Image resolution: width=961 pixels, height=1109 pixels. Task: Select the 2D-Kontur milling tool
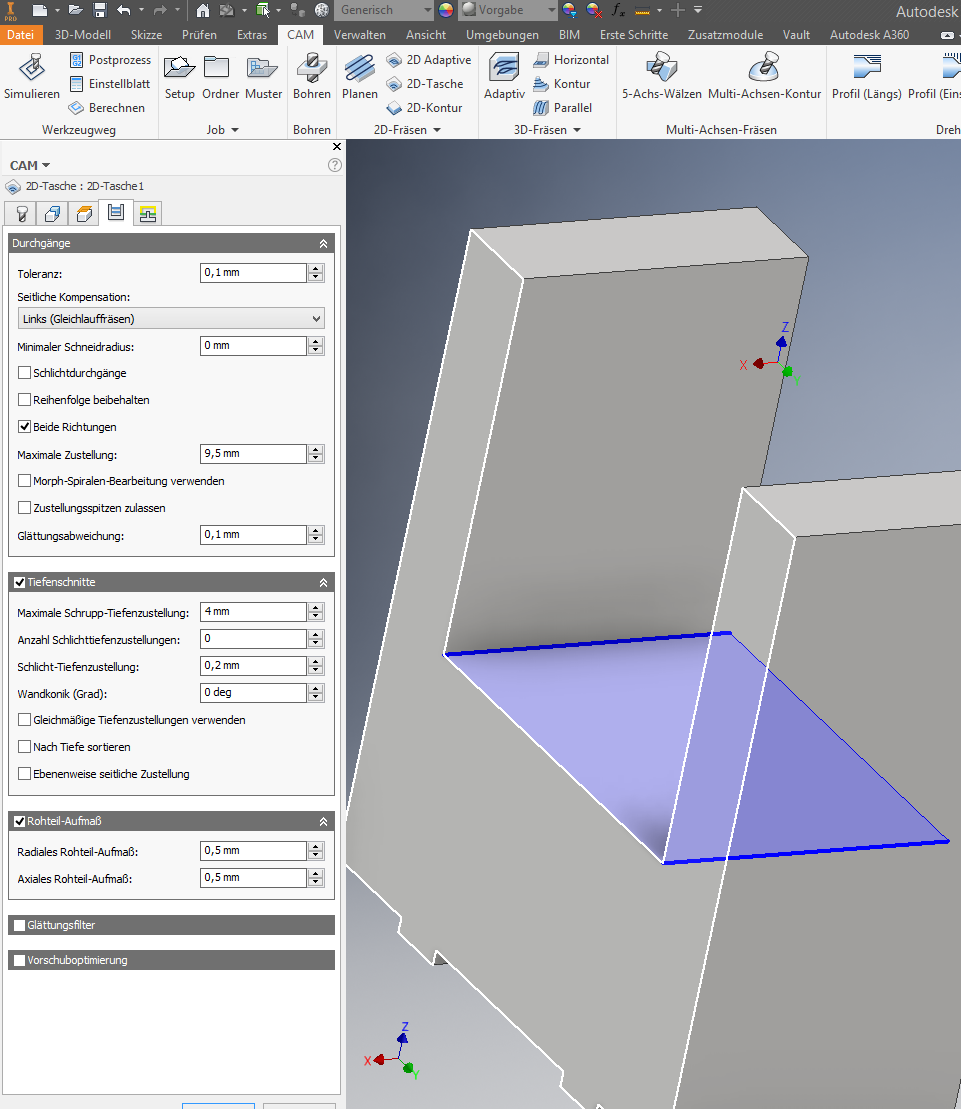tap(424, 108)
